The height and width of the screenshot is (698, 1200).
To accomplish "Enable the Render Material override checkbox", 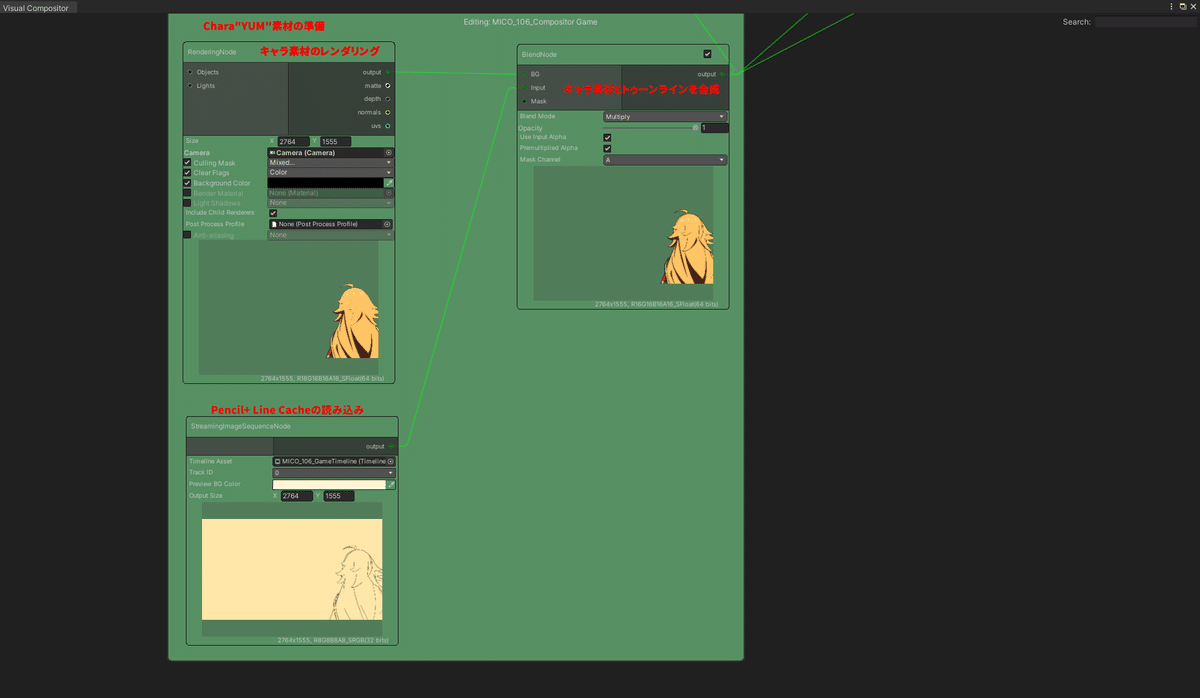I will [187, 193].
